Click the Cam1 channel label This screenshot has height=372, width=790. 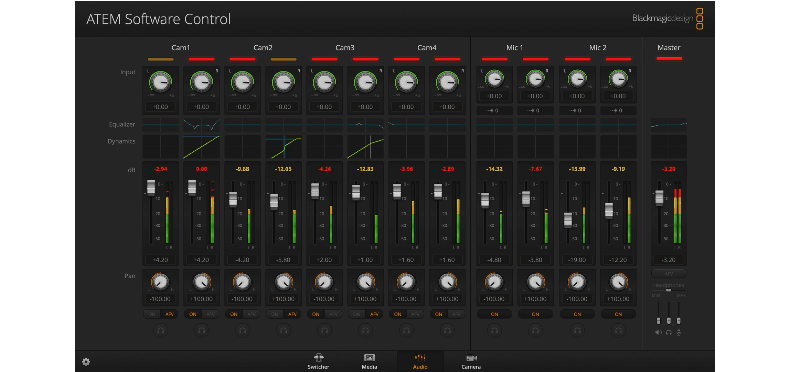[x=181, y=48]
